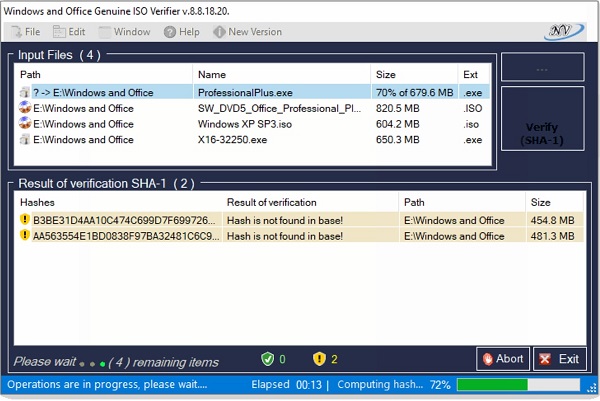Click the Exit button

pyautogui.click(x=559, y=359)
